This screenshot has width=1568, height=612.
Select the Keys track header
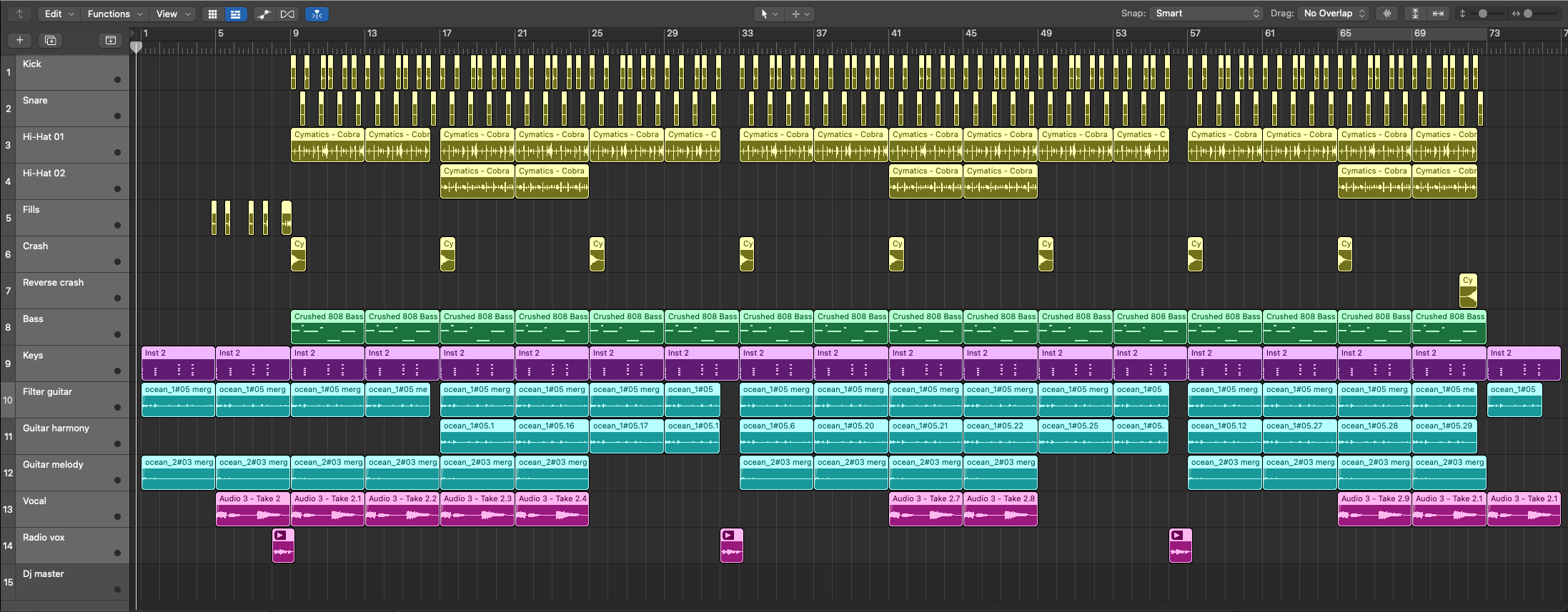tap(65, 363)
